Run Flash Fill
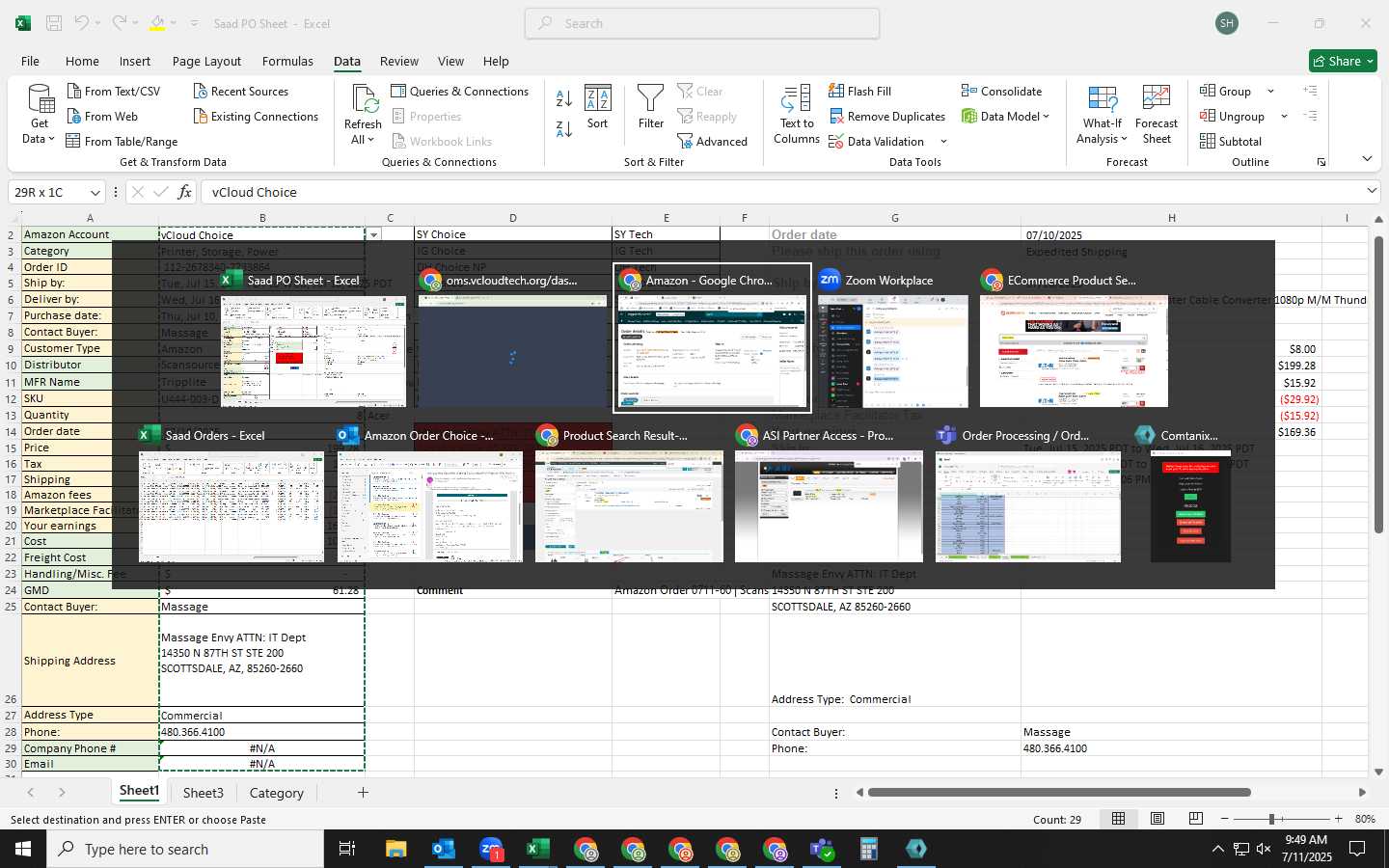This screenshot has height=868, width=1389. click(x=859, y=91)
